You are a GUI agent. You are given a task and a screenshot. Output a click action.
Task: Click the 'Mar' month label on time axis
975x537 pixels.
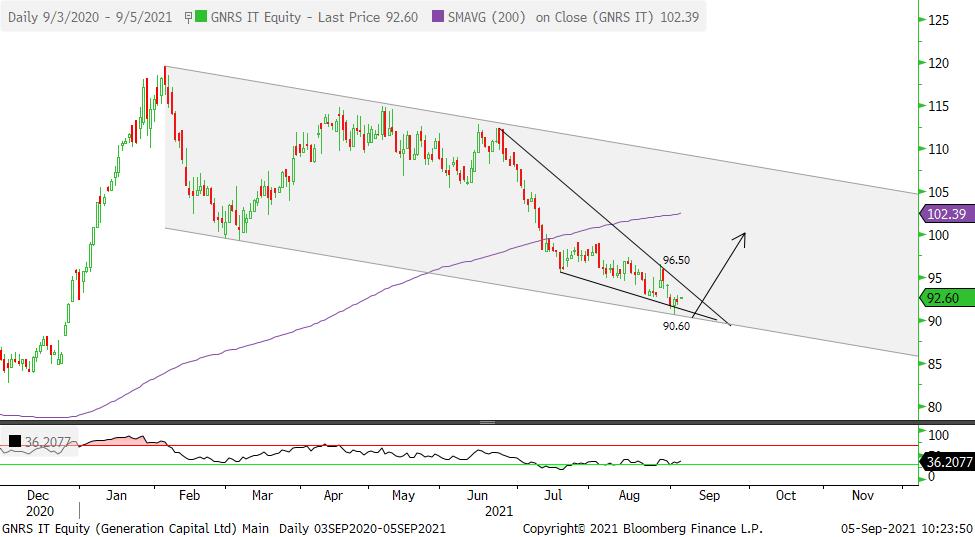coord(262,496)
